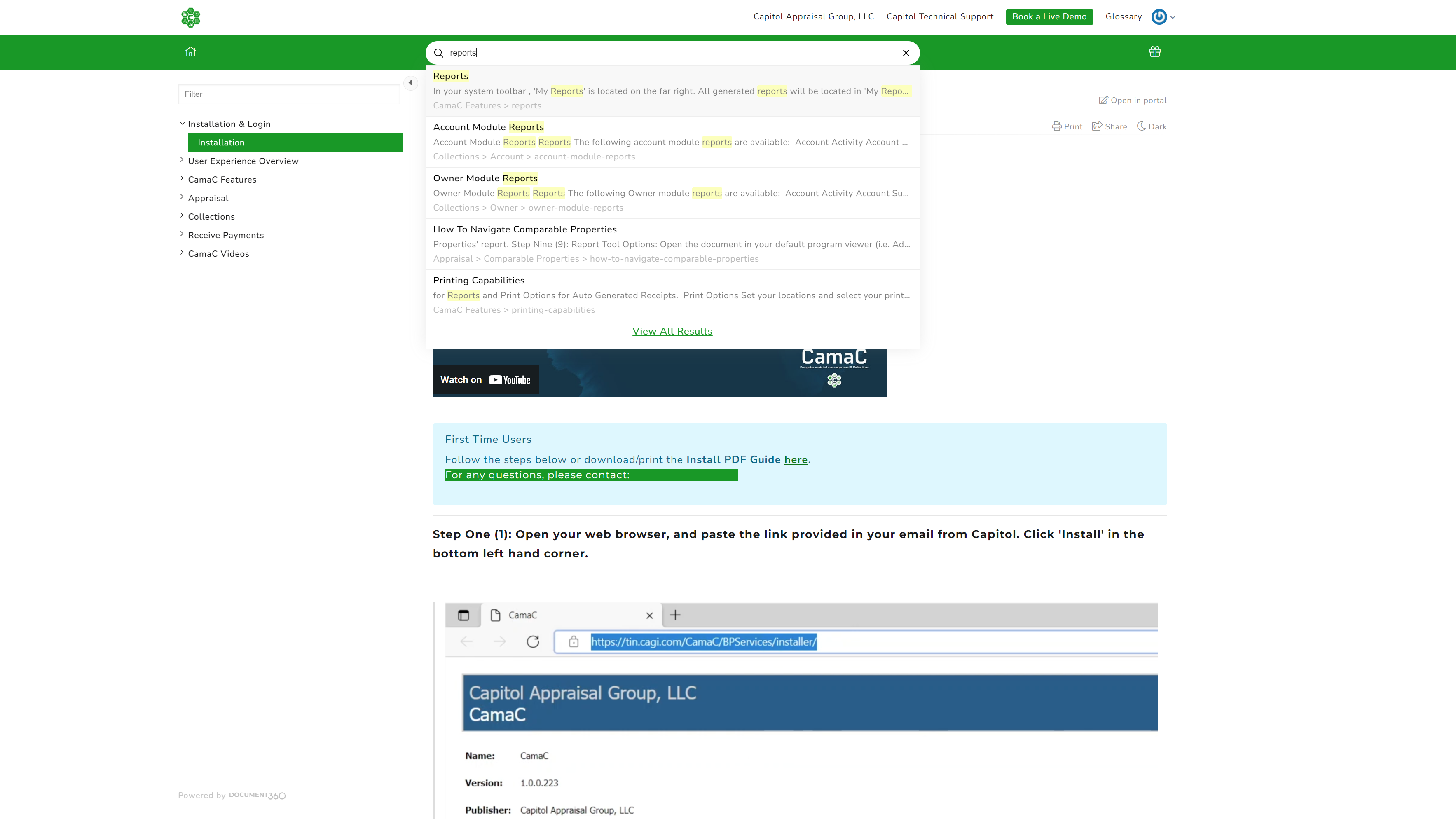Collapse the sidebar with the arrow button
This screenshot has width=1456, height=819.
pos(410,82)
